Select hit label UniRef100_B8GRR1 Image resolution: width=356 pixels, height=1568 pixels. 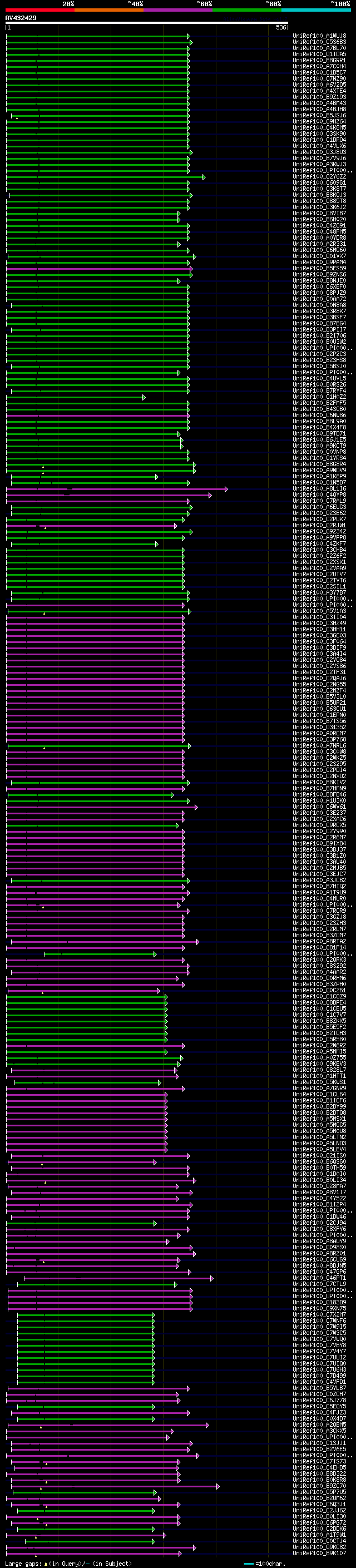319,60
